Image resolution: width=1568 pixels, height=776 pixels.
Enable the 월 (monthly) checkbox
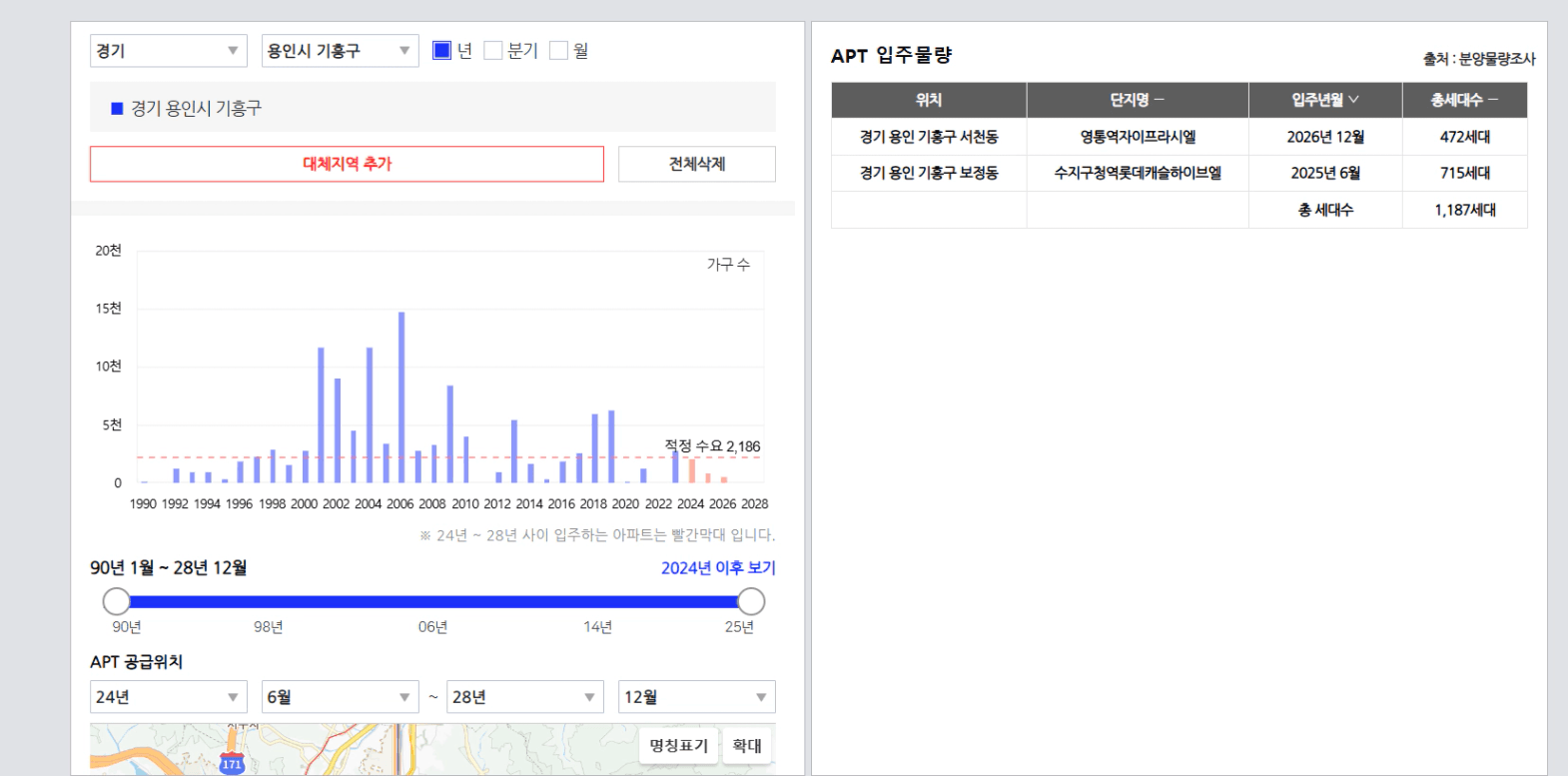pos(559,50)
